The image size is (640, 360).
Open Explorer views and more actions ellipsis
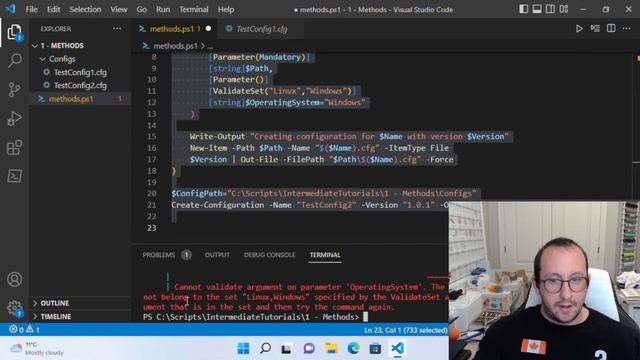point(117,29)
